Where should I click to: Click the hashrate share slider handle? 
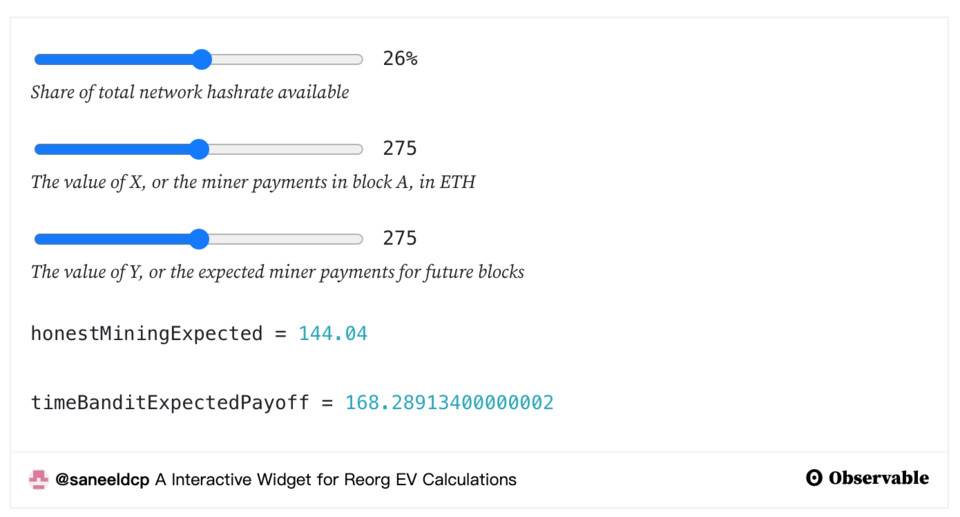click(201, 59)
